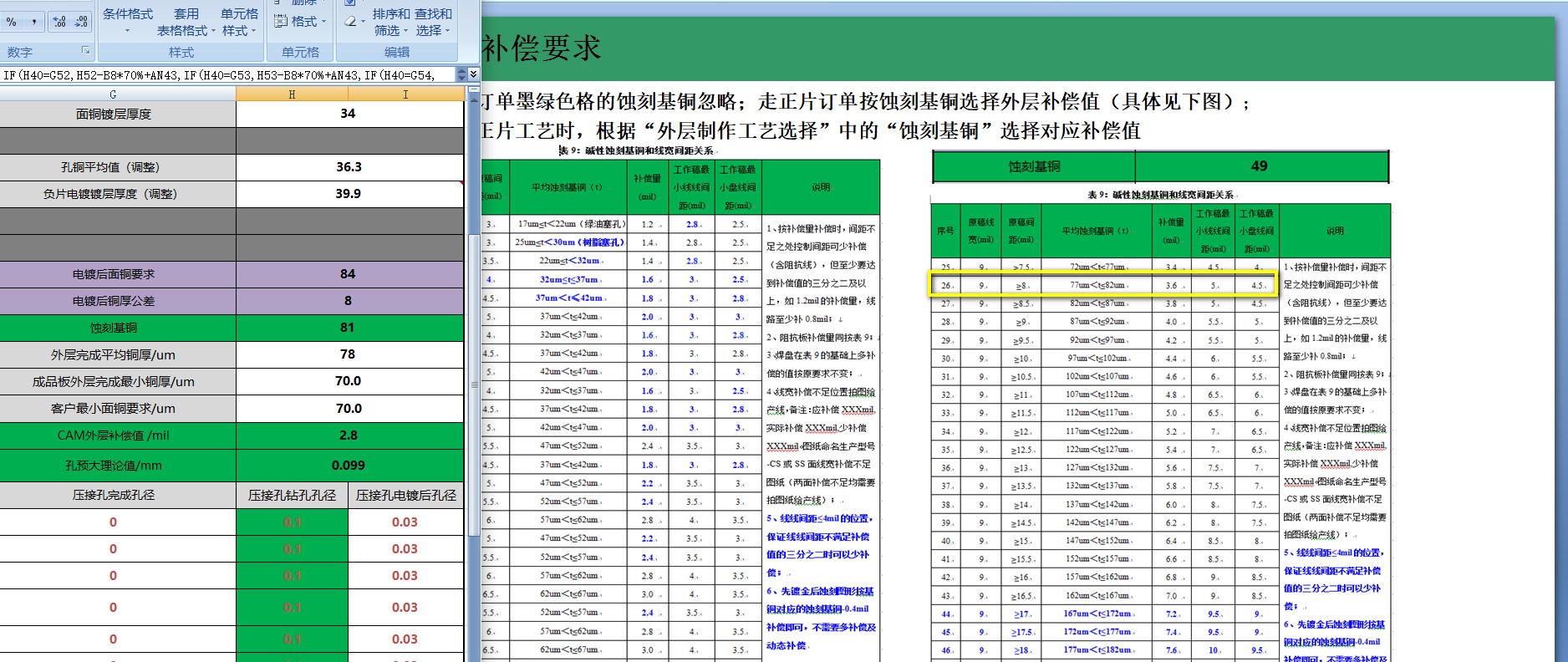Click 说明 header in right table
The height and width of the screenshot is (662, 1568).
(x=1335, y=231)
